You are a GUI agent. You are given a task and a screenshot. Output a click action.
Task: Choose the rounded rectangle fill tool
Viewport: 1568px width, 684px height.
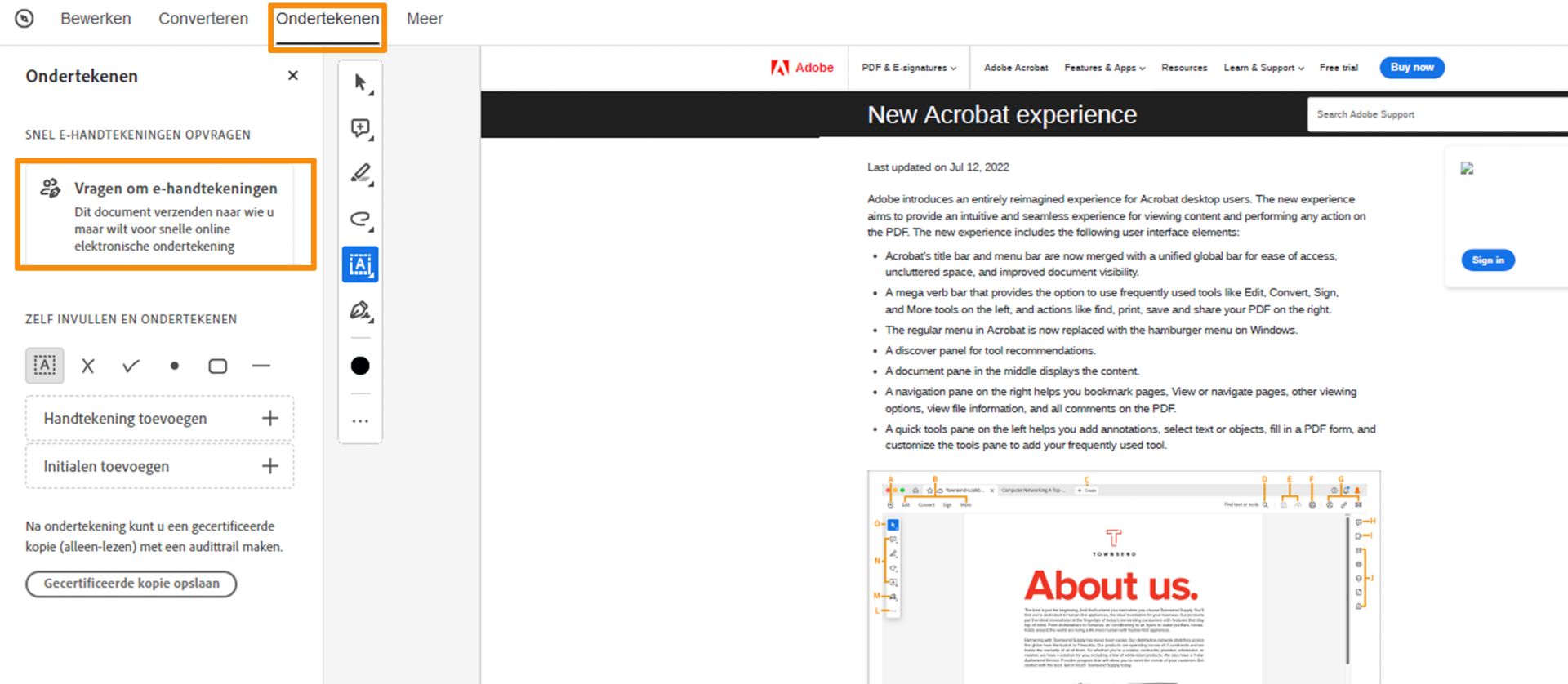(218, 366)
